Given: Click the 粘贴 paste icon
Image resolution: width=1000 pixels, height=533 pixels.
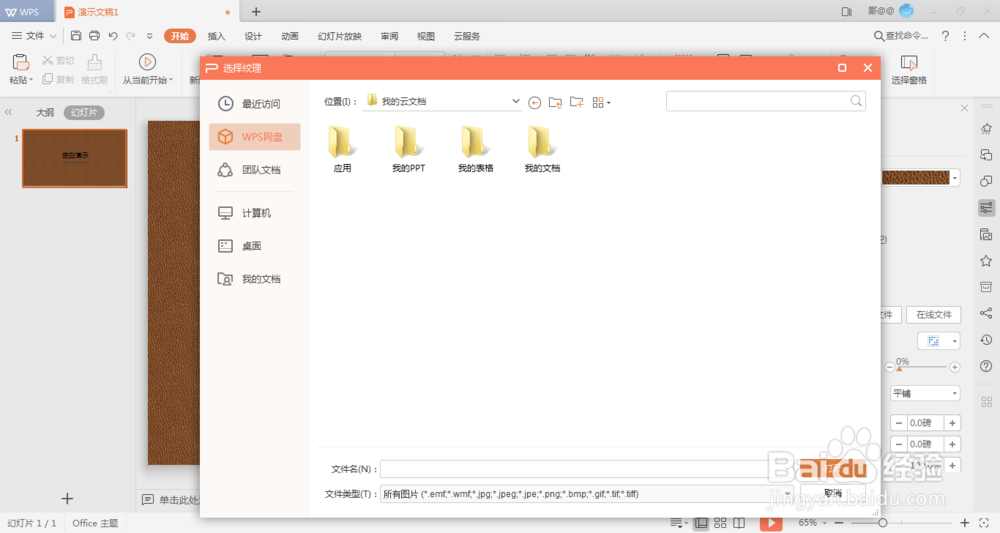Looking at the screenshot, I should (x=20, y=62).
